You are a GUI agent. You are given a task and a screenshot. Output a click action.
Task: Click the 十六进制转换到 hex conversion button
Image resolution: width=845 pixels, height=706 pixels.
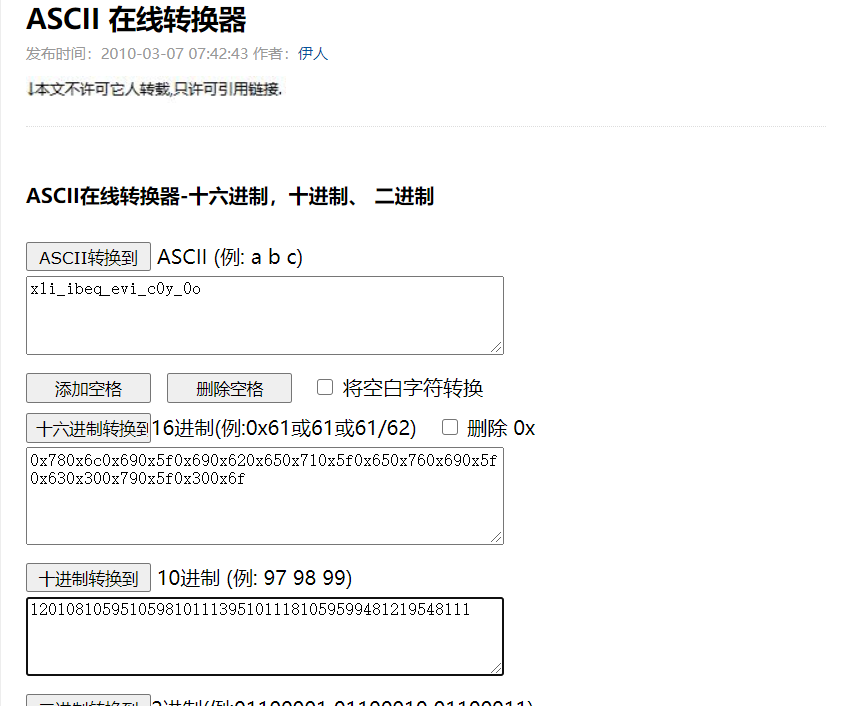pyautogui.click(x=88, y=427)
